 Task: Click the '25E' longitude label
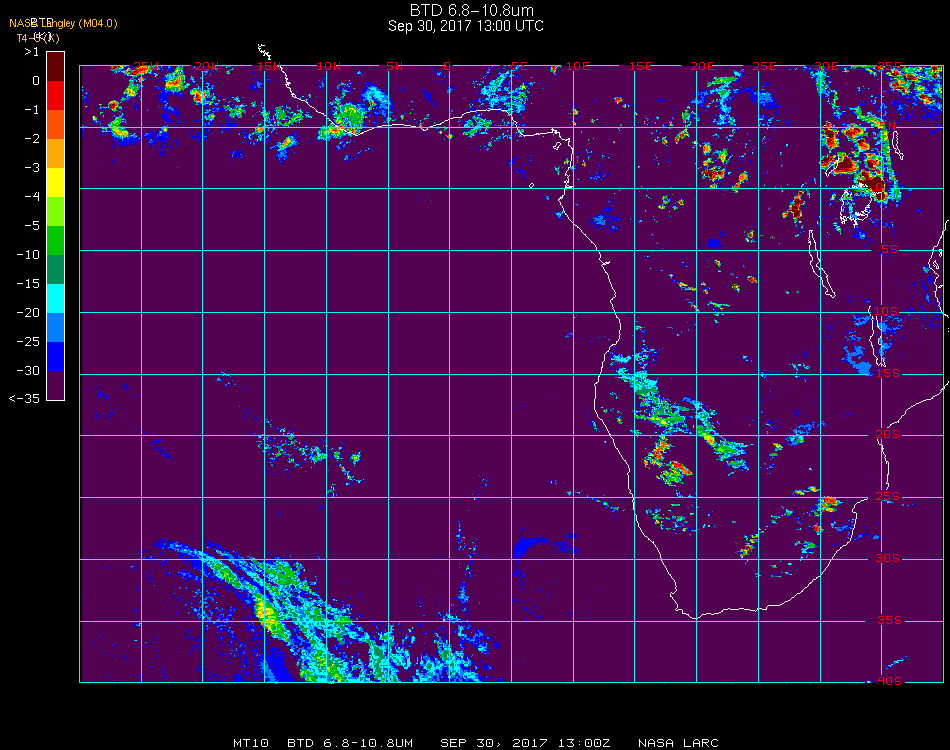765,65
